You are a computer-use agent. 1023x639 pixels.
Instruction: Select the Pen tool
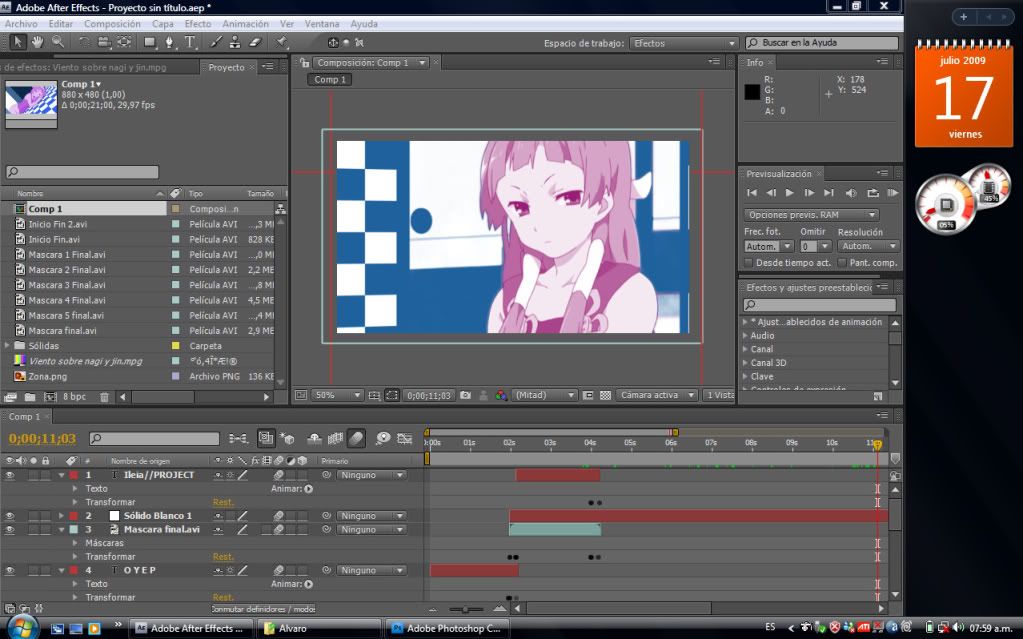[x=170, y=42]
